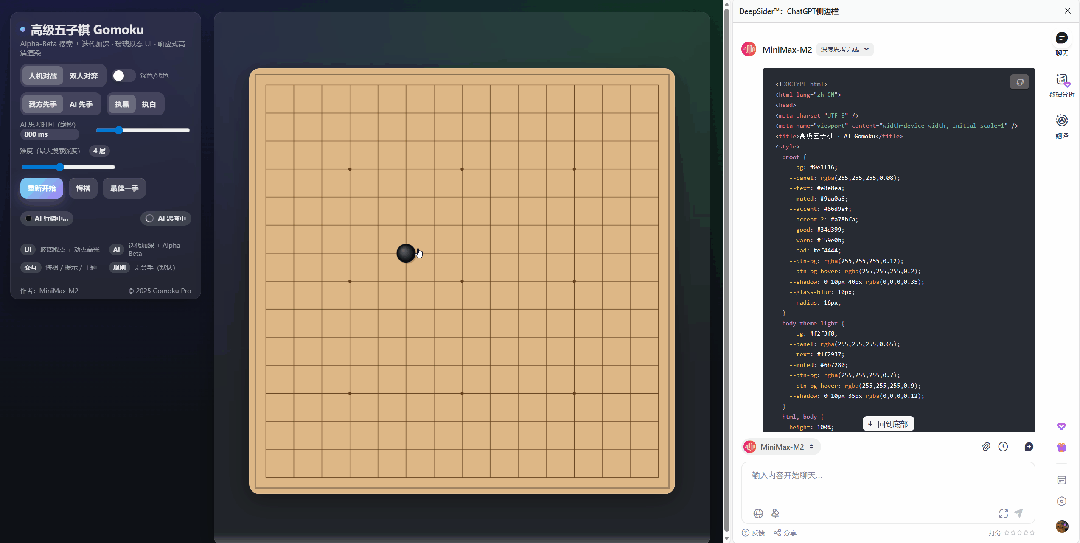Click the 悔棋 undo button
Screen dimensions: 1080x543
click(83, 188)
